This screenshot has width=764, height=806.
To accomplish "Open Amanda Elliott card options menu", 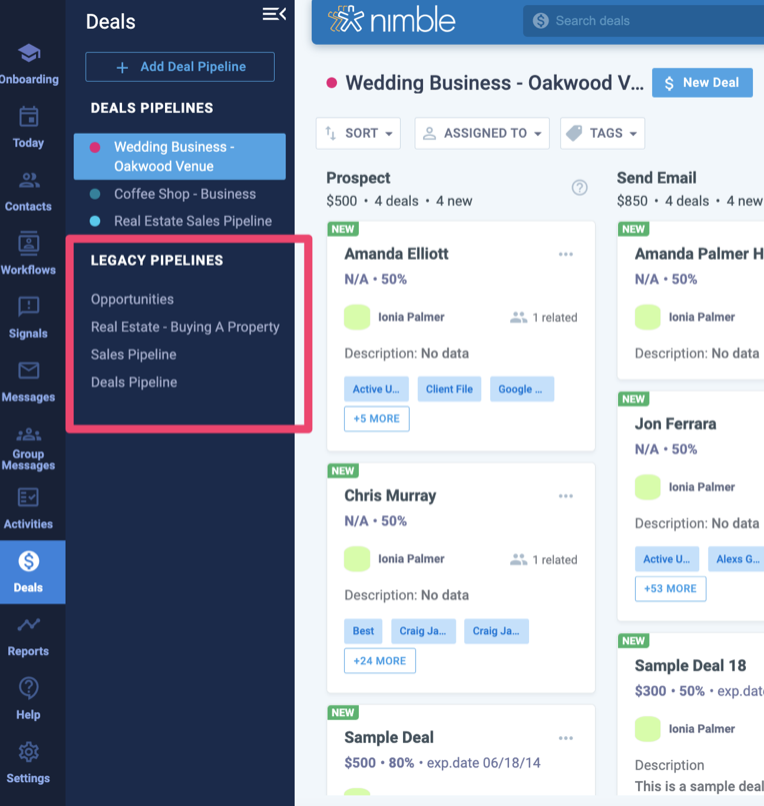I will (566, 254).
